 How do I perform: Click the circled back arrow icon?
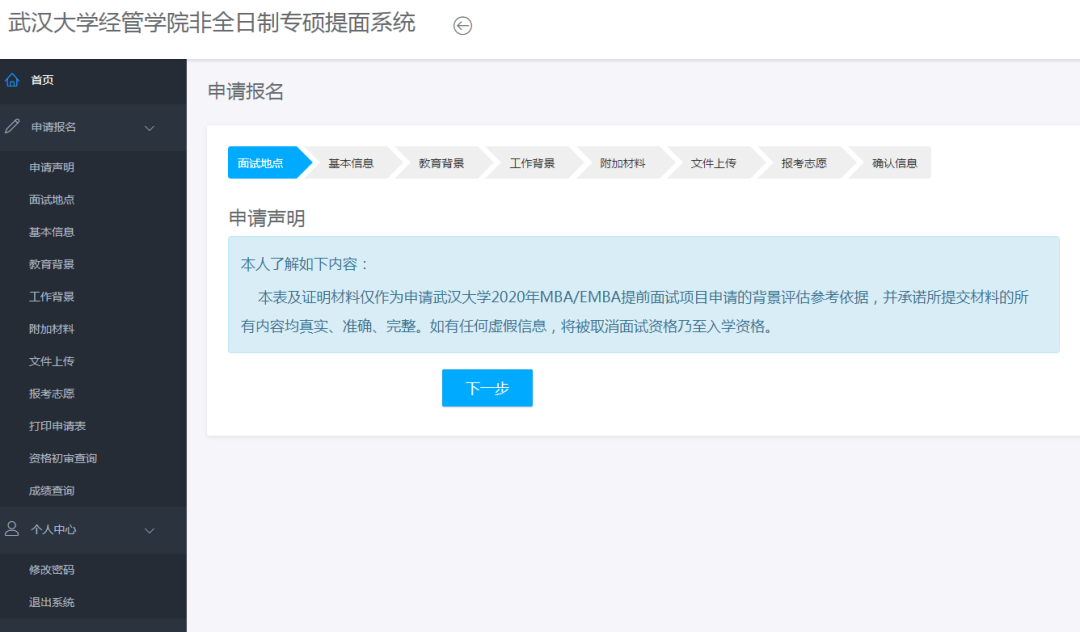(462, 26)
